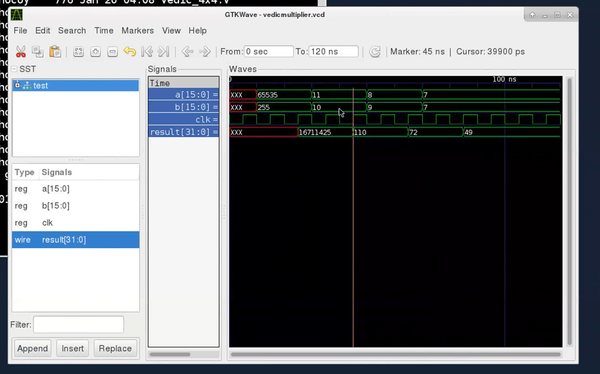The height and width of the screenshot is (374, 600).
Task: Select result[31:0] row in Signals pane
Action: click(x=184, y=132)
